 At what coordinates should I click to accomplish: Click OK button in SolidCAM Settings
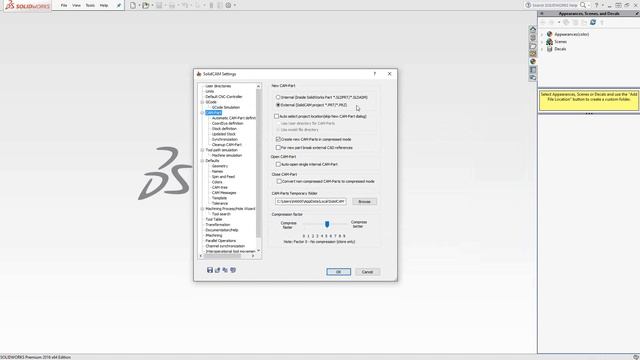tap(338, 272)
